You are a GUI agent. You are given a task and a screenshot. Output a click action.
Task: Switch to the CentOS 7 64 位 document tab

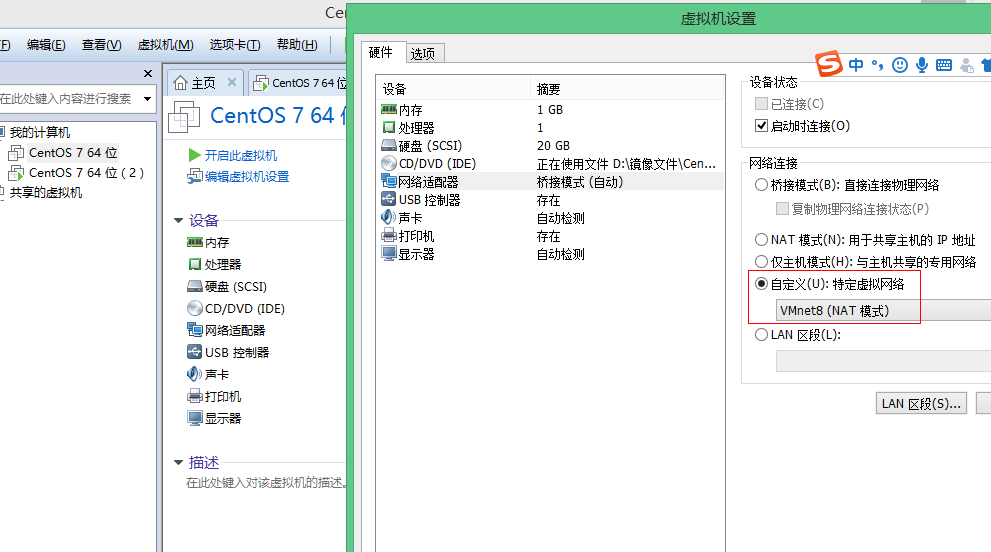300,83
